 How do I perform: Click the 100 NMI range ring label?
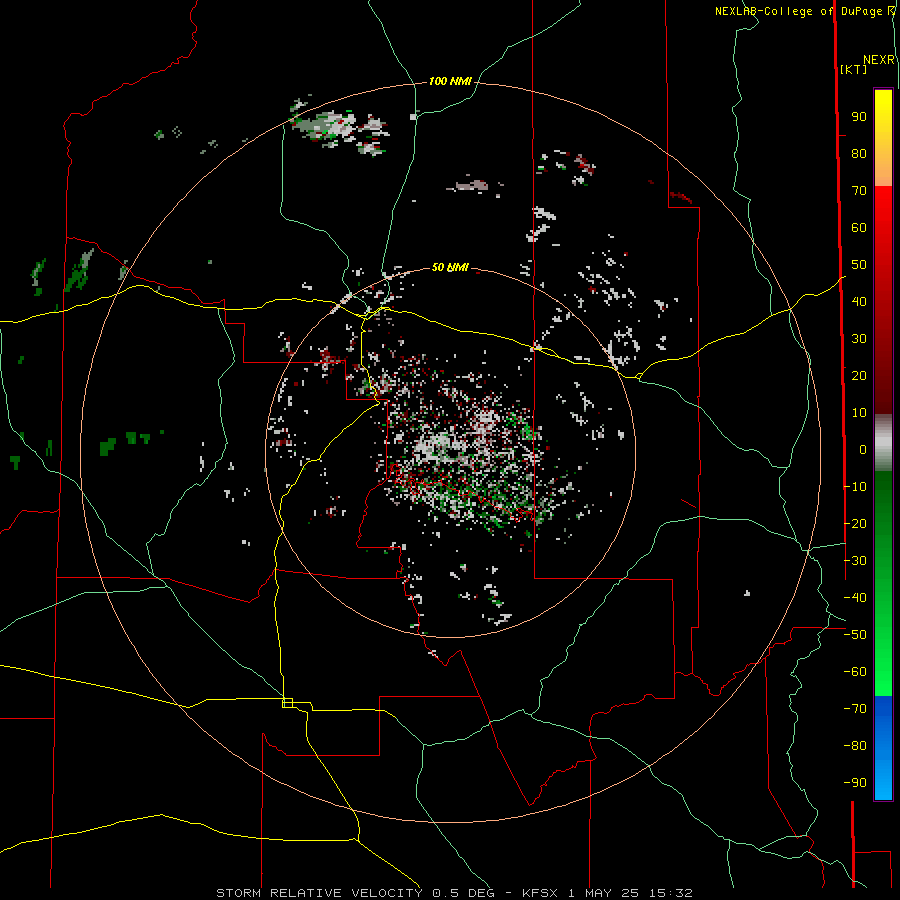tap(450, 81)
